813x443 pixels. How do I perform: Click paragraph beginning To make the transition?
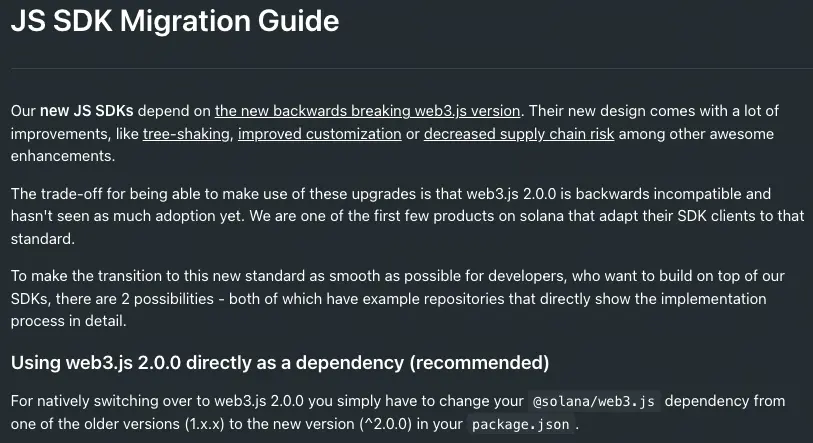398,298
